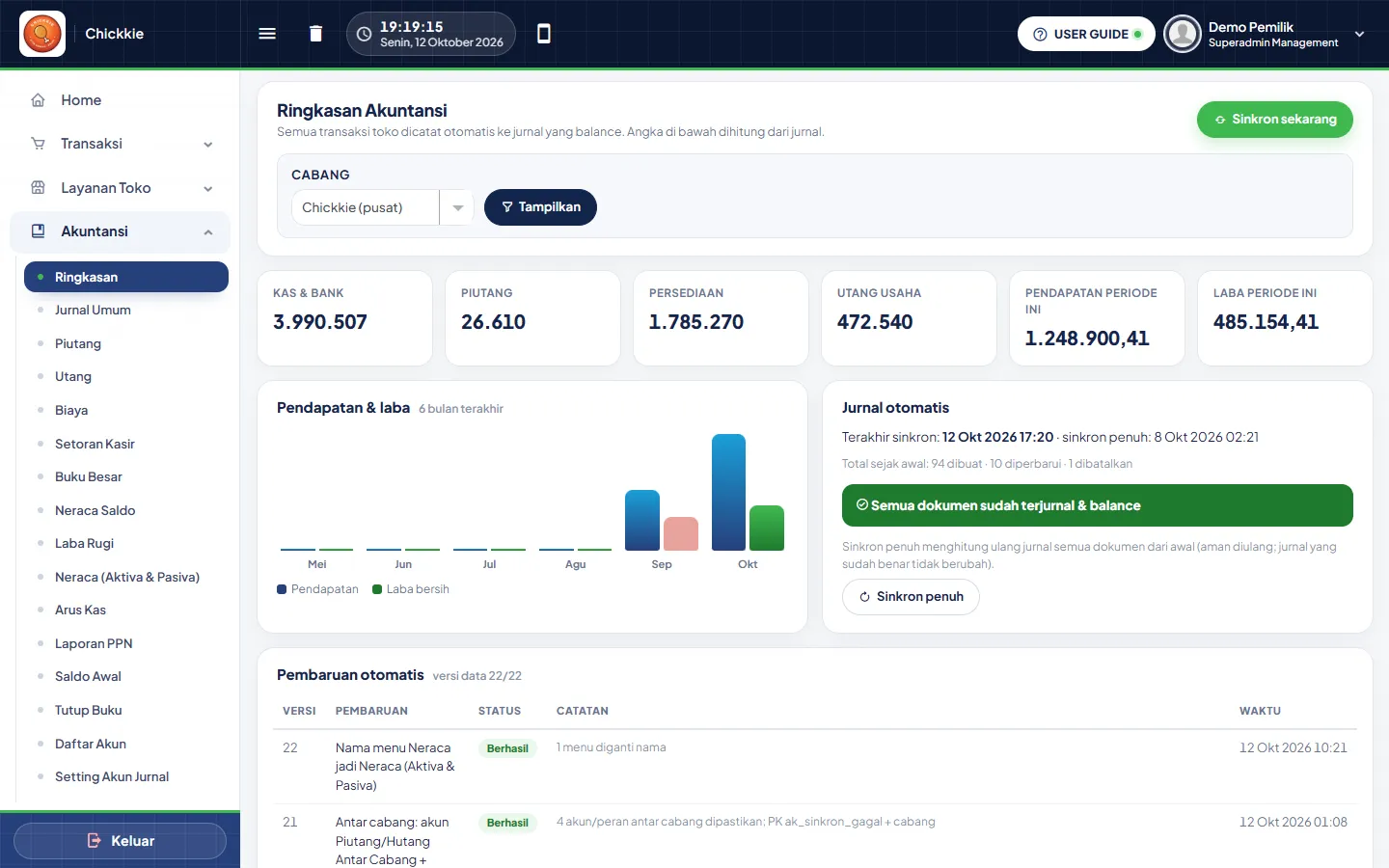
Task: Click the Home house icon
Action: coord(39,100)
